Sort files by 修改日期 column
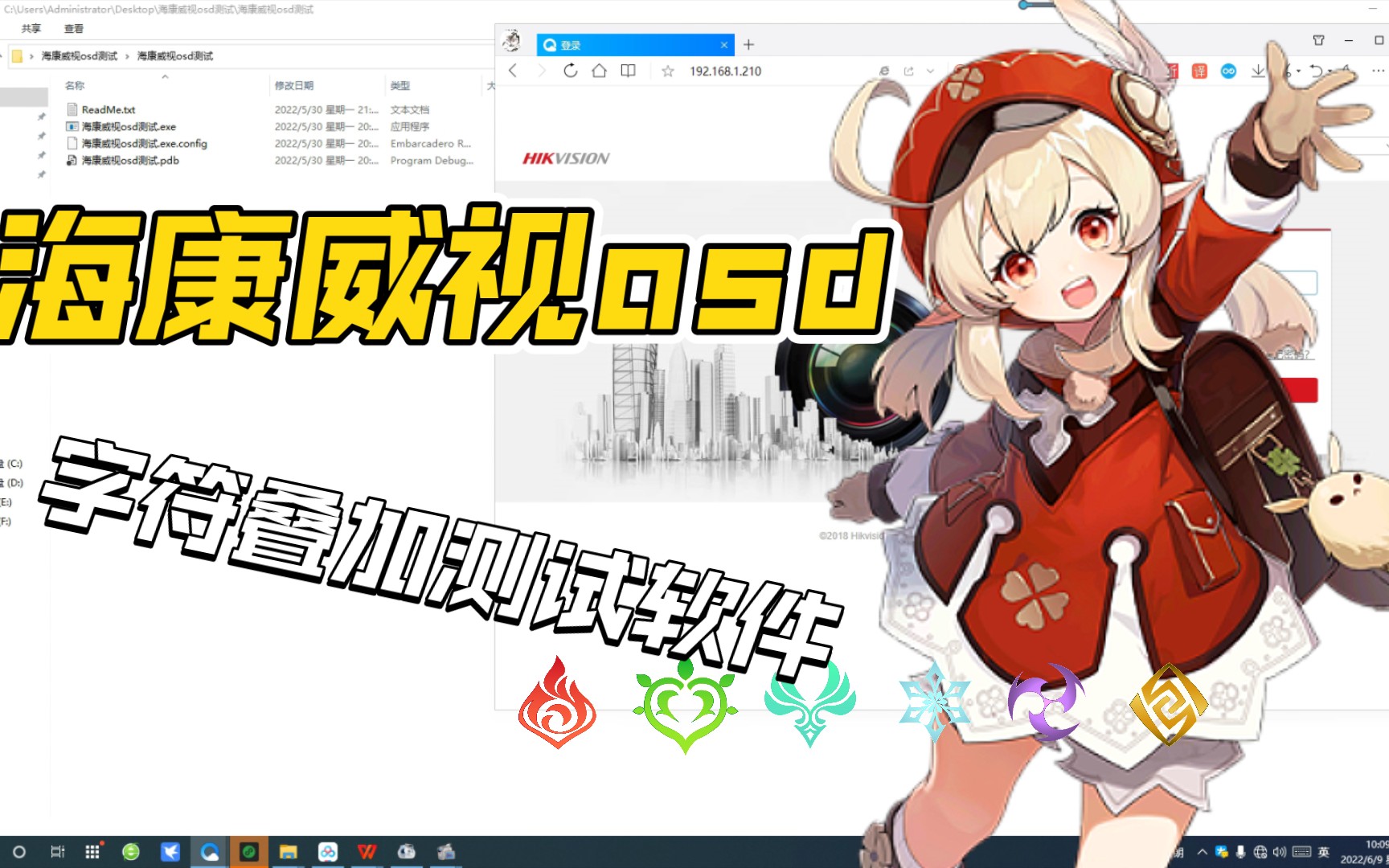This screenshot has height=868, width=1389. 293,85
